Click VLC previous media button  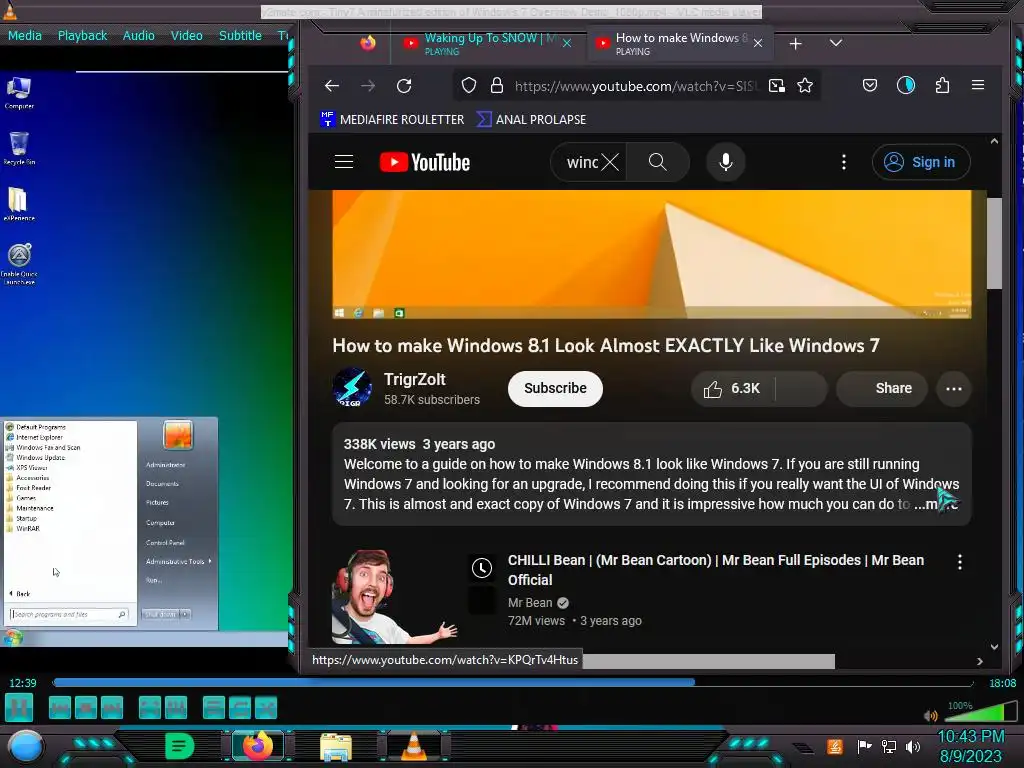pos(59,707)
